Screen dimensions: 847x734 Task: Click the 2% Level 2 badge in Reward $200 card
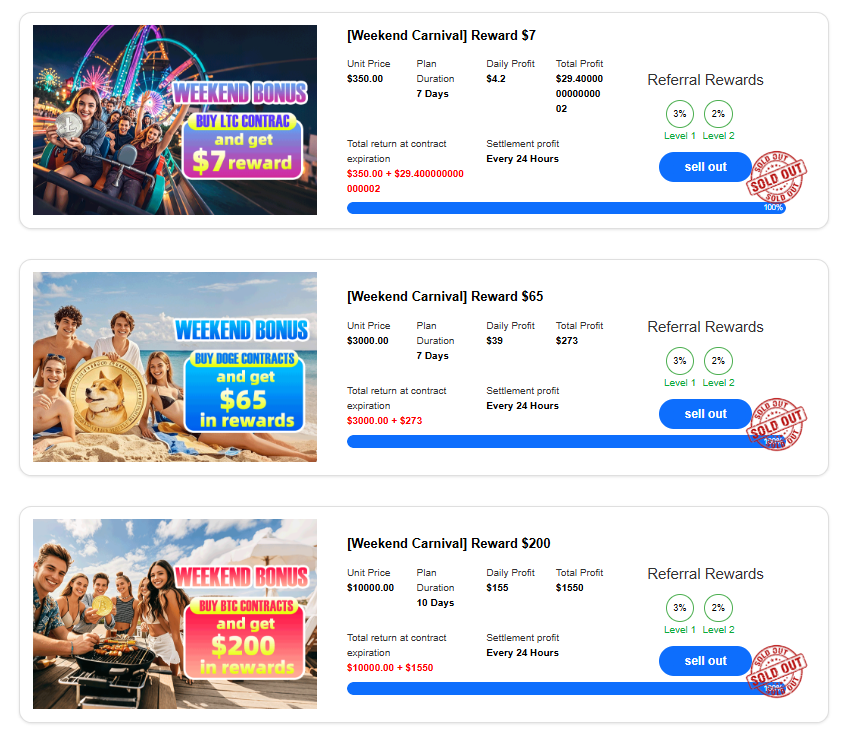click(718, 608)
